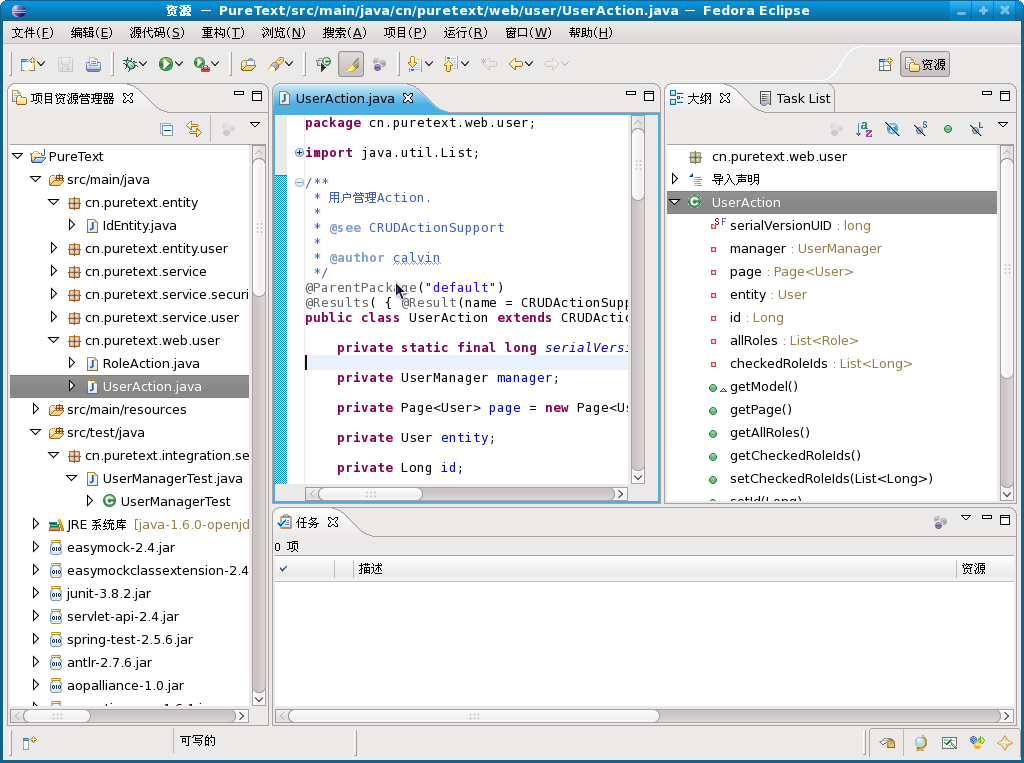Click the project explorer horizontal scrollbar thumb
This screenshot has width=1024, height=763.
pos(57,715)
